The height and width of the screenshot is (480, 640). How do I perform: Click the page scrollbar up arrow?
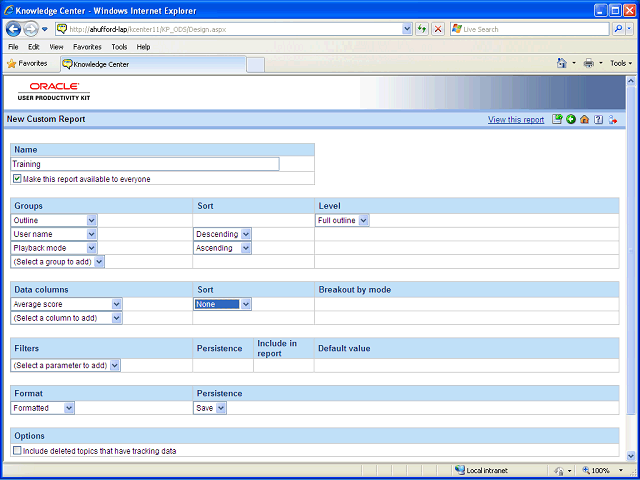[630, 81]
